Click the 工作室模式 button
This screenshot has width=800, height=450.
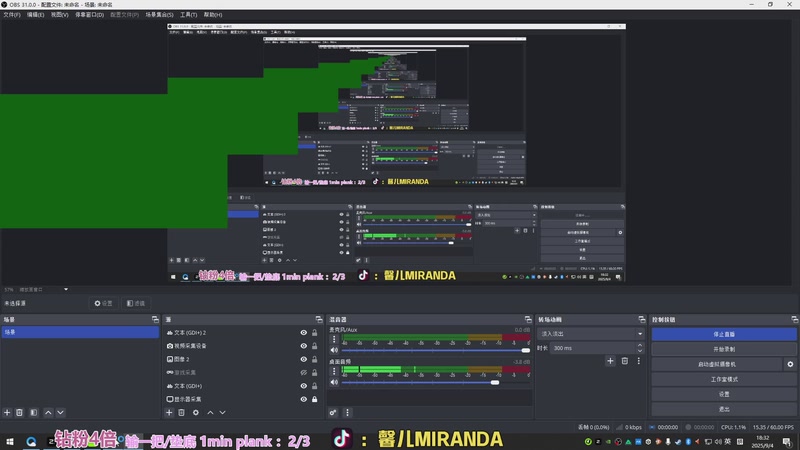click(723, 379)
